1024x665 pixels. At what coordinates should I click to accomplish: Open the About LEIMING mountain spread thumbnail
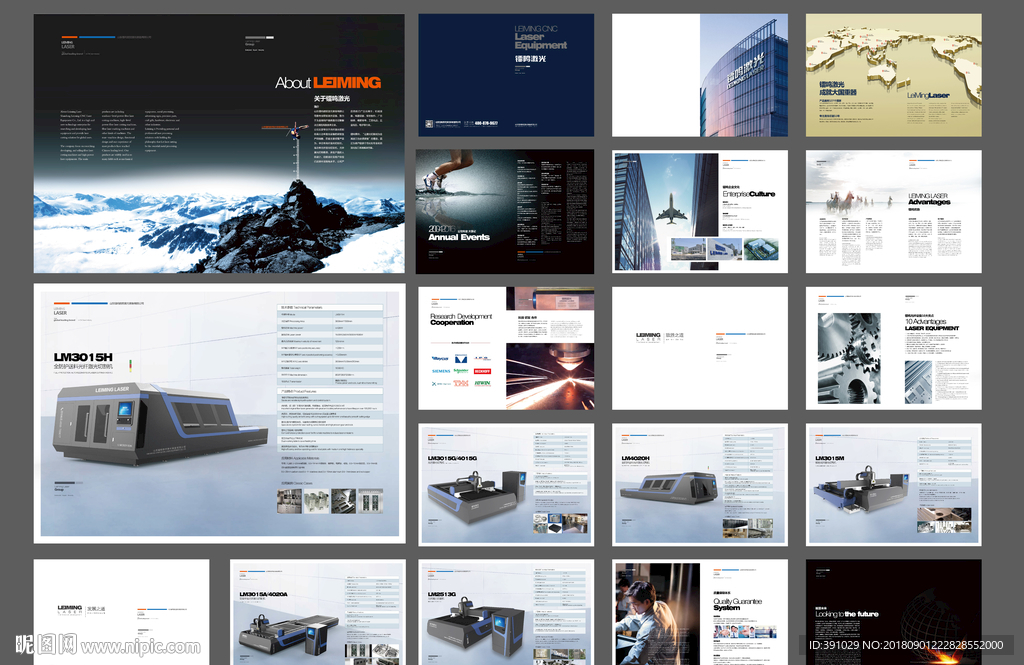pos(219,143)
